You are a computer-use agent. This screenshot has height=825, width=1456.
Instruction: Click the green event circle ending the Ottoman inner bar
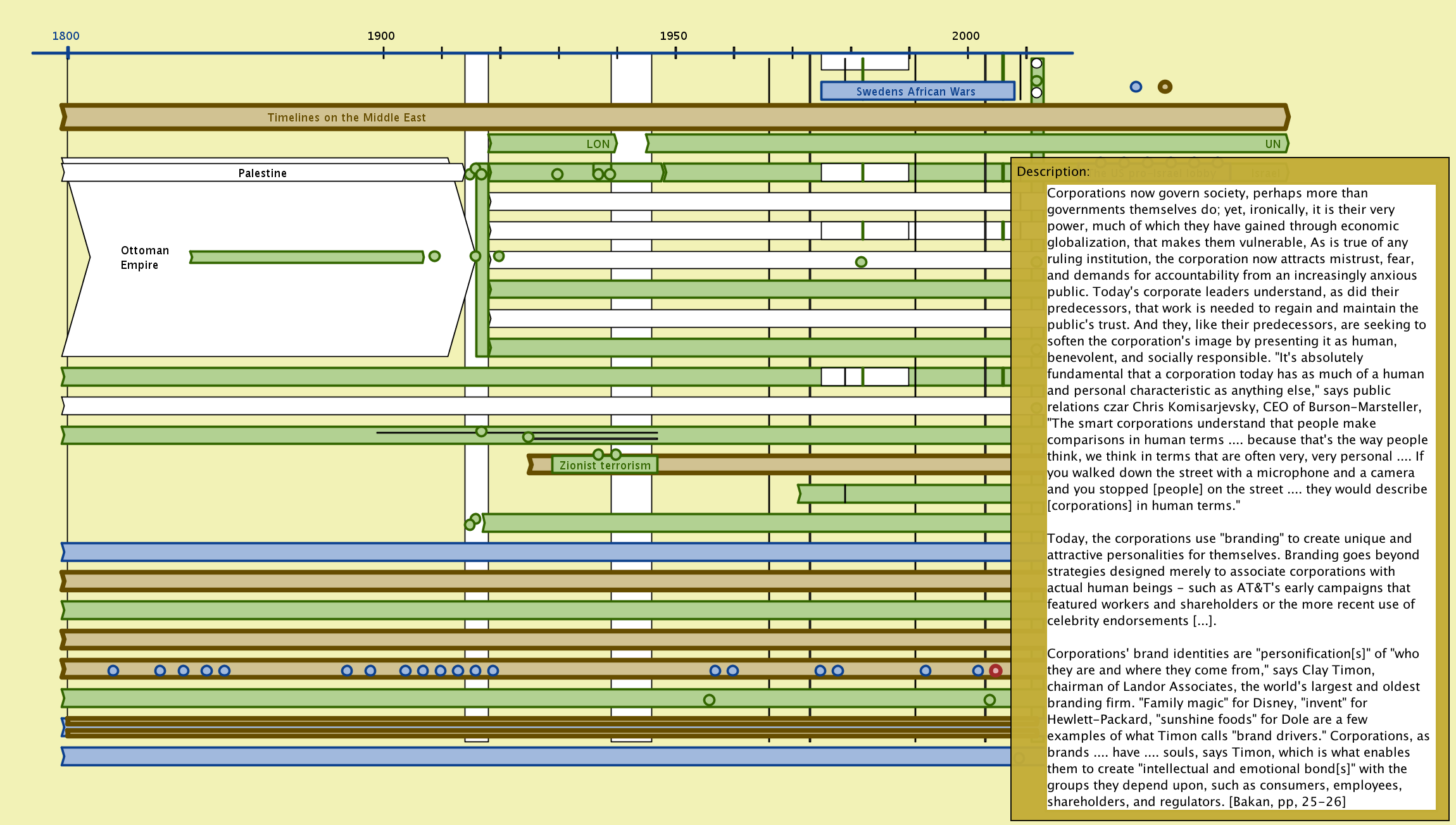(434, 256)
